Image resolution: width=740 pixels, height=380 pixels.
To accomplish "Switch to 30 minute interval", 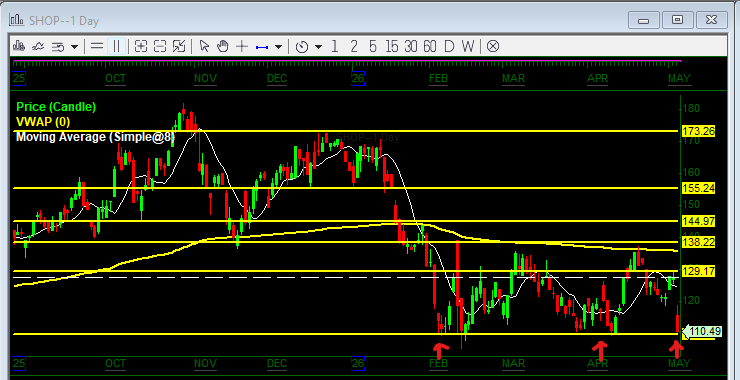I will click(411, 46).
